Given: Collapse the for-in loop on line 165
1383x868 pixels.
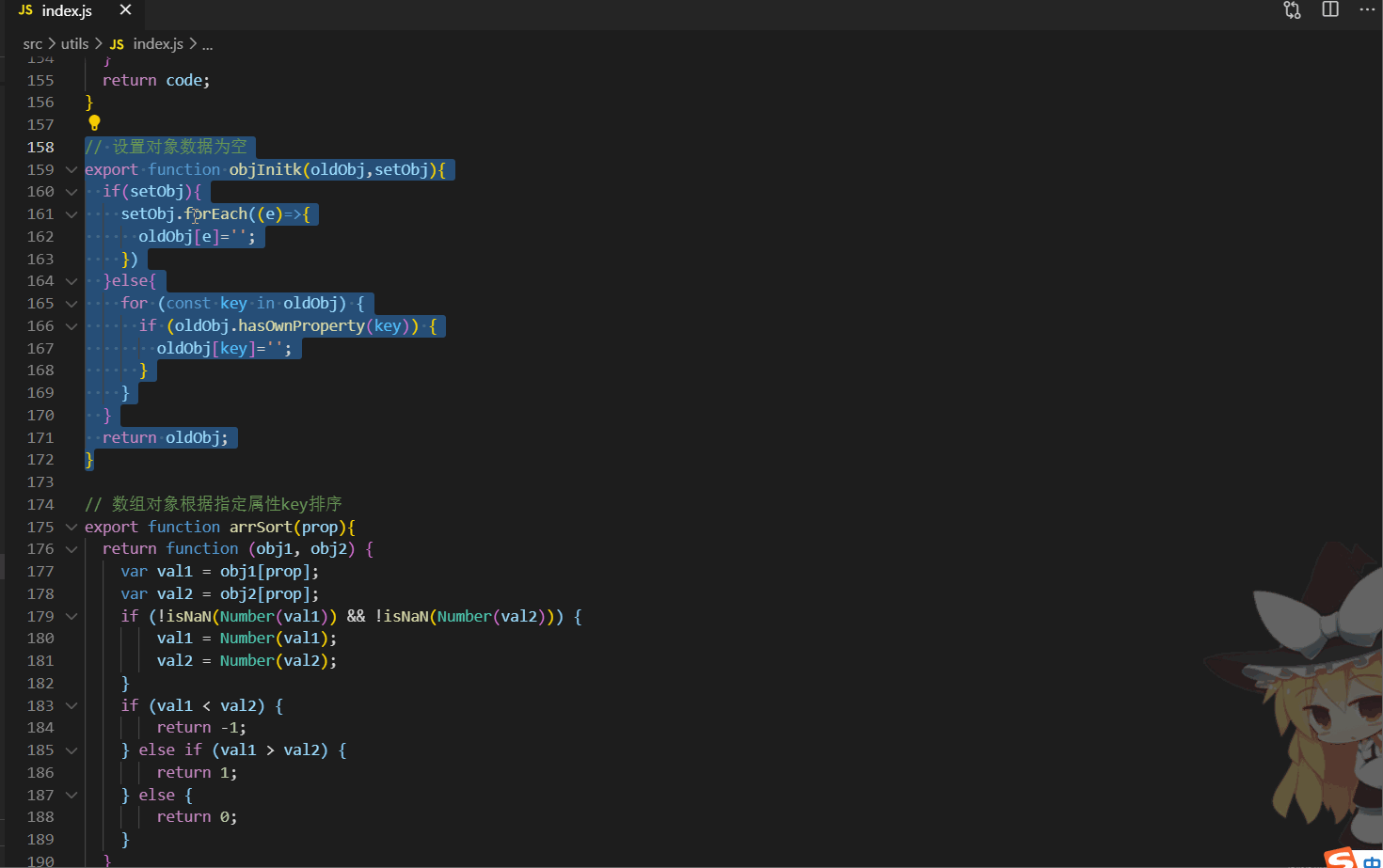Looking at the screenshot, I should pyautogui.click(x=72, y=304).
